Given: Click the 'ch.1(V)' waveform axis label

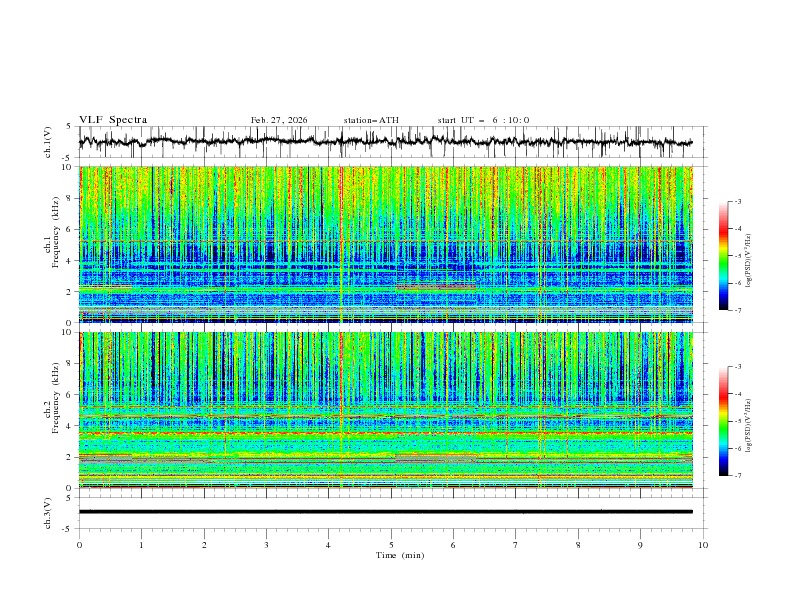Looking at the screenshot, I should click(48, 142).
